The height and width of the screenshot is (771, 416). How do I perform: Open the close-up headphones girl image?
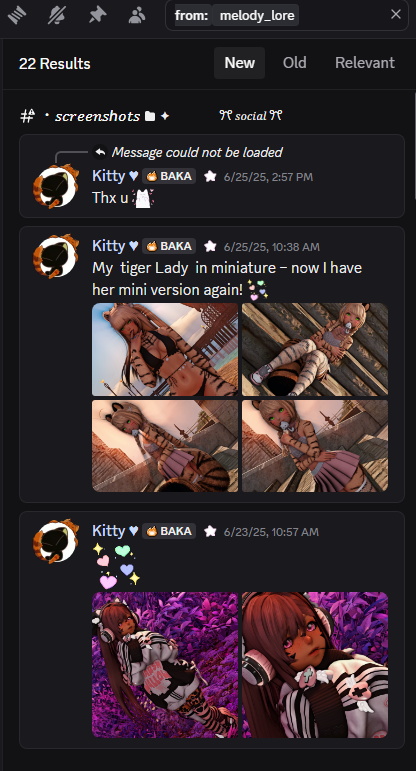315,665
